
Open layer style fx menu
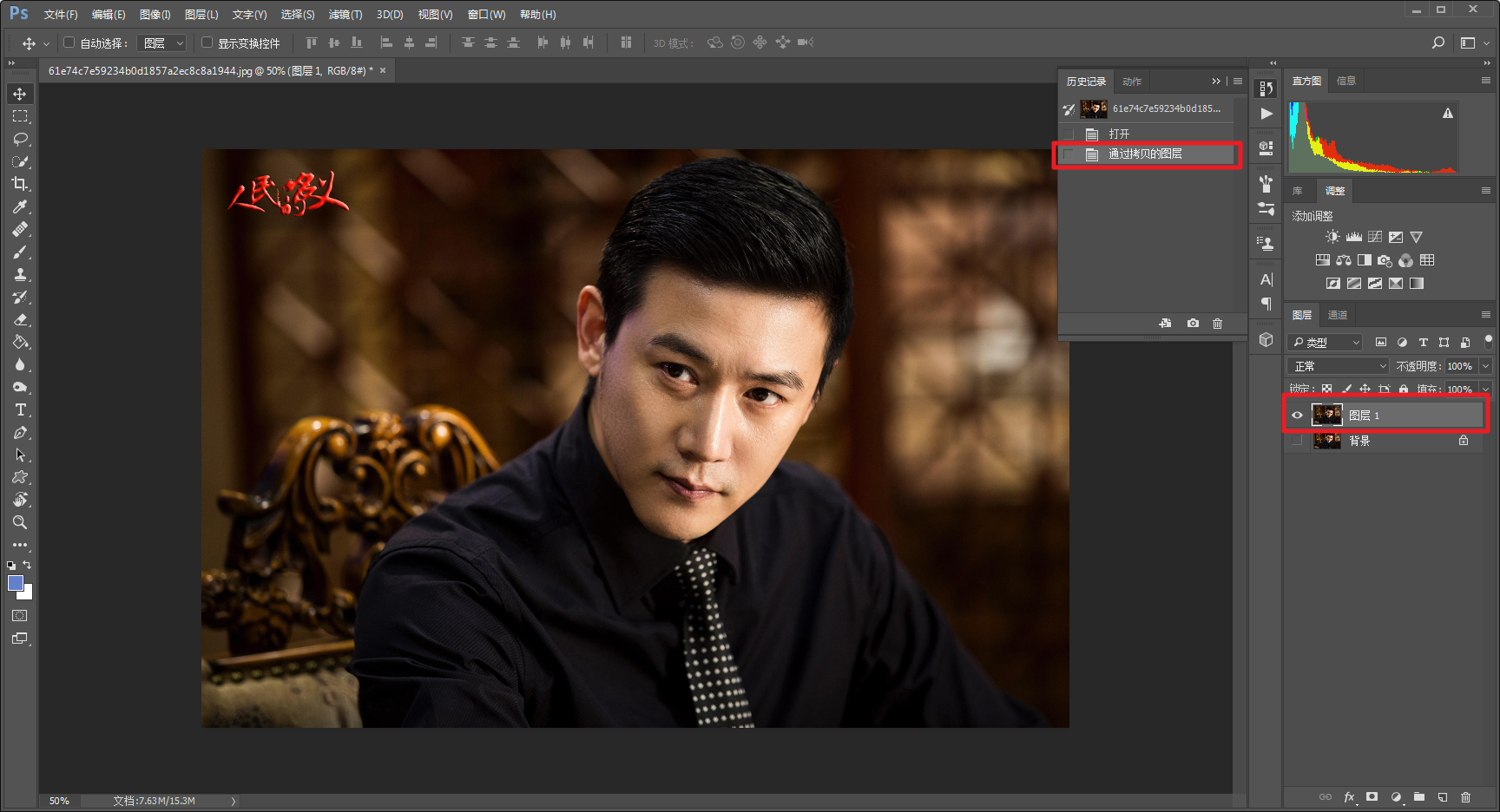(x=1350, y=796)
